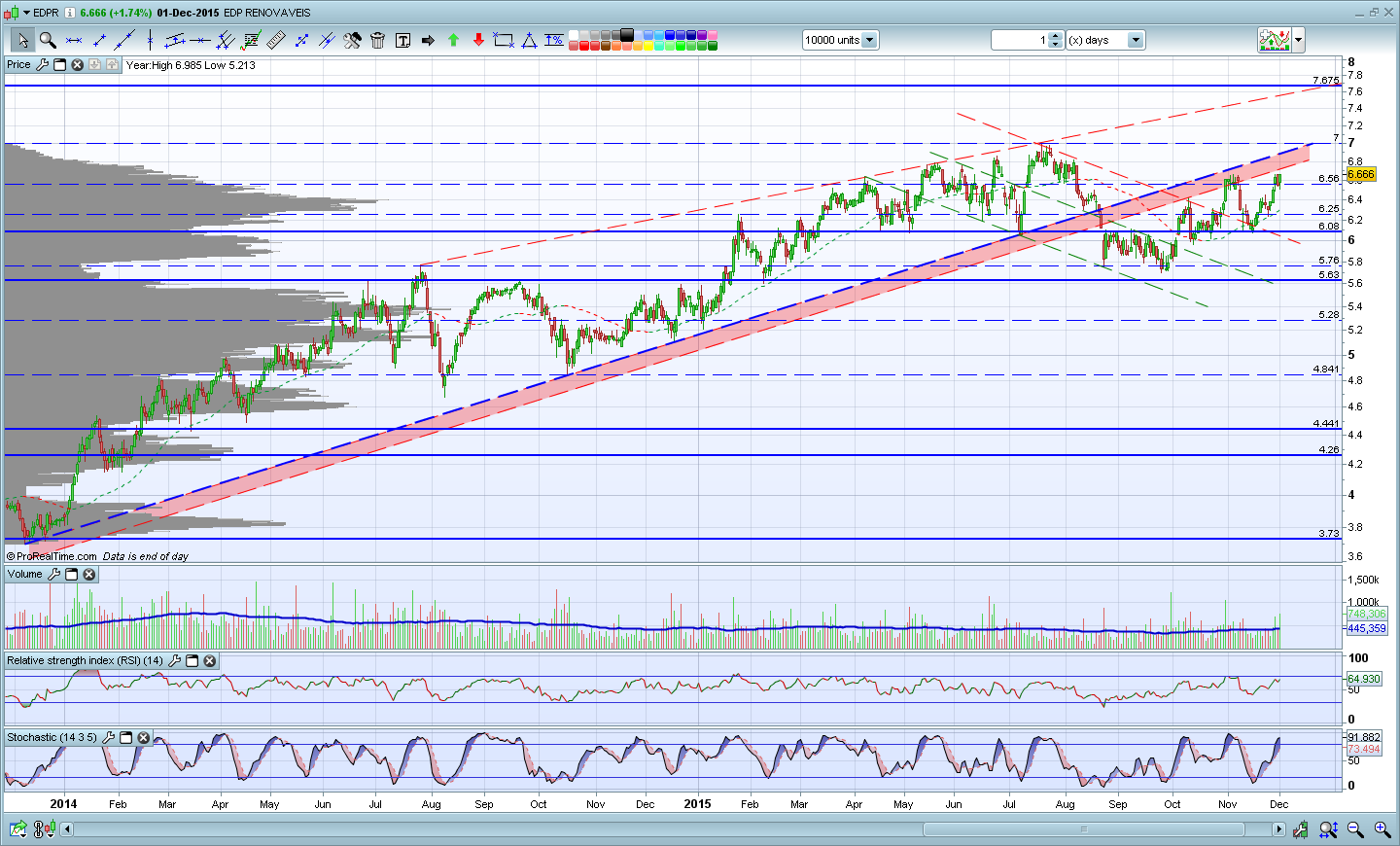Open the EDPR chart style dropdown arrow
Viewport: 1400px width, 846px height.
tap(26, 13)
